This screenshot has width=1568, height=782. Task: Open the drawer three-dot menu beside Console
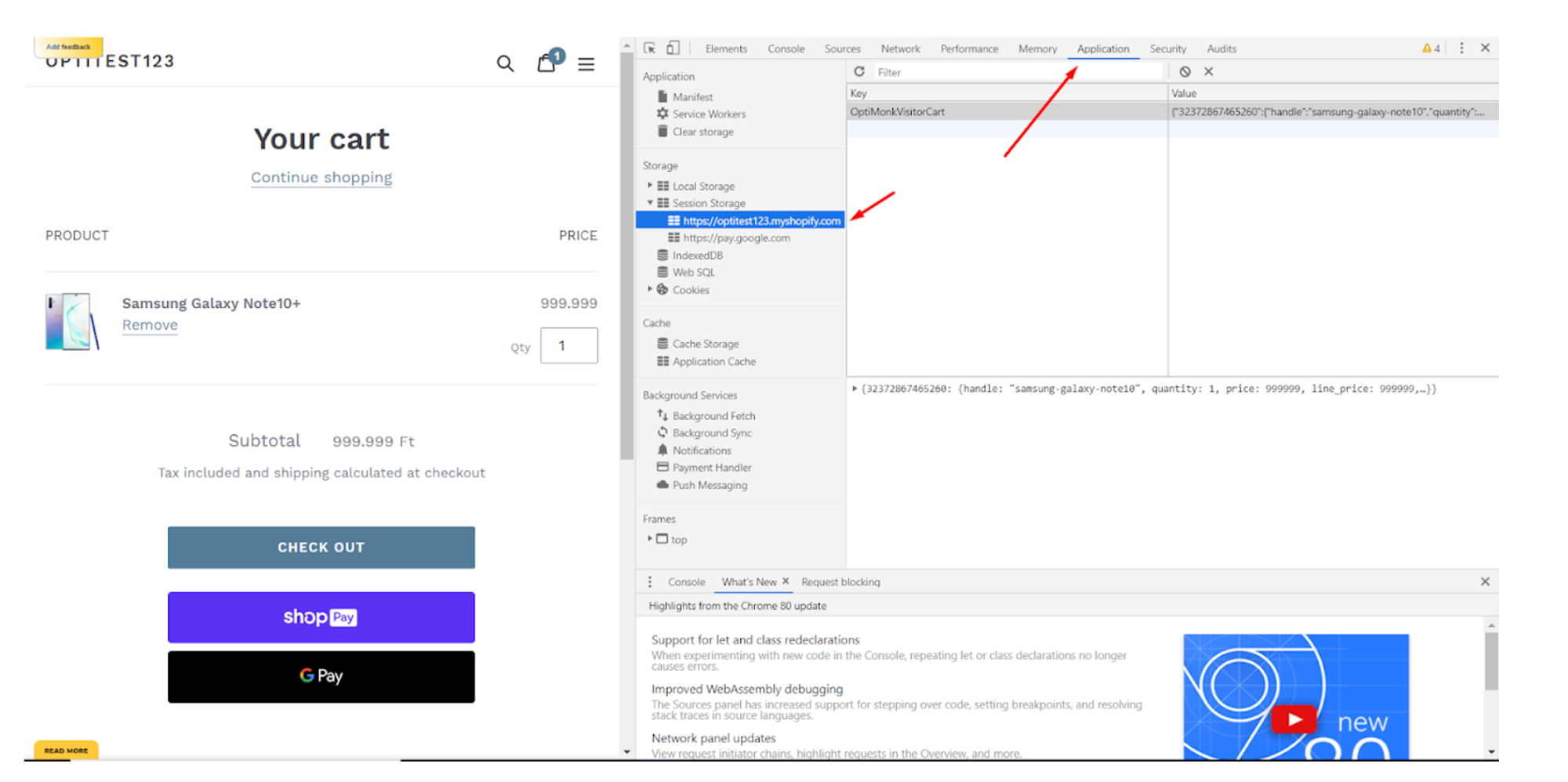click(650, 582)
